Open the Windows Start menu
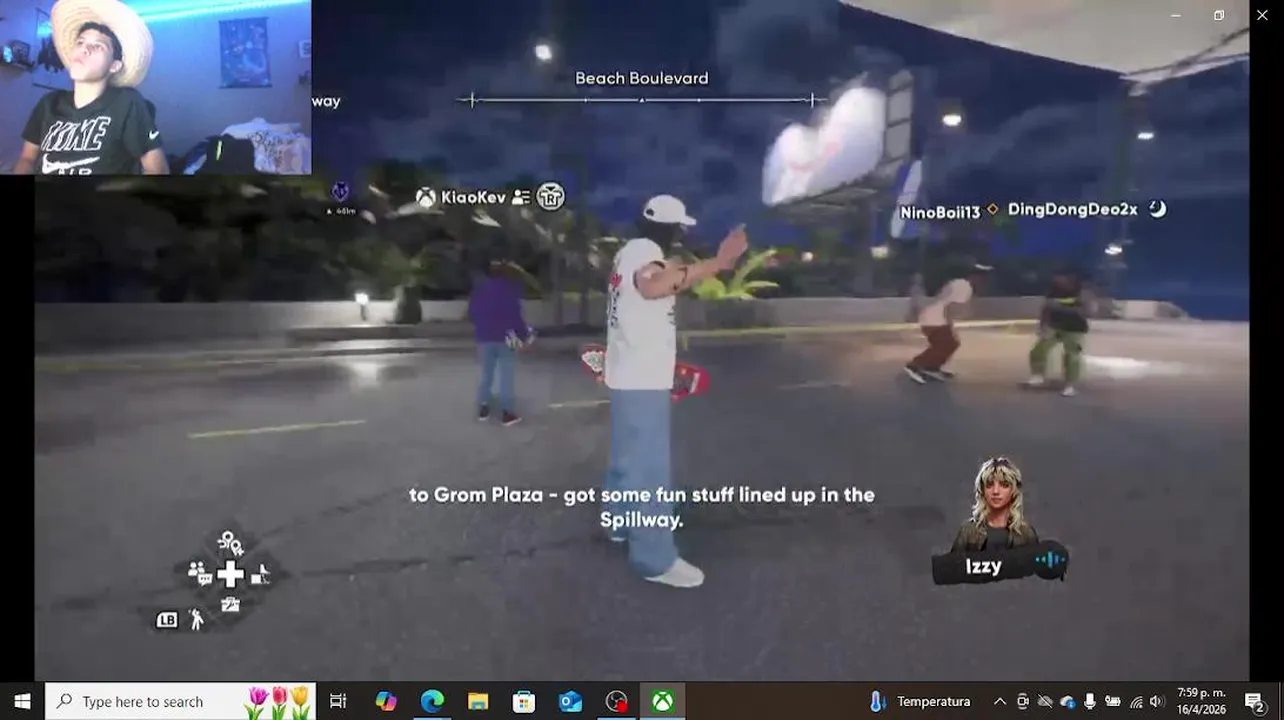The width and height of the screenshot is (1284, 720). (22, 701)
